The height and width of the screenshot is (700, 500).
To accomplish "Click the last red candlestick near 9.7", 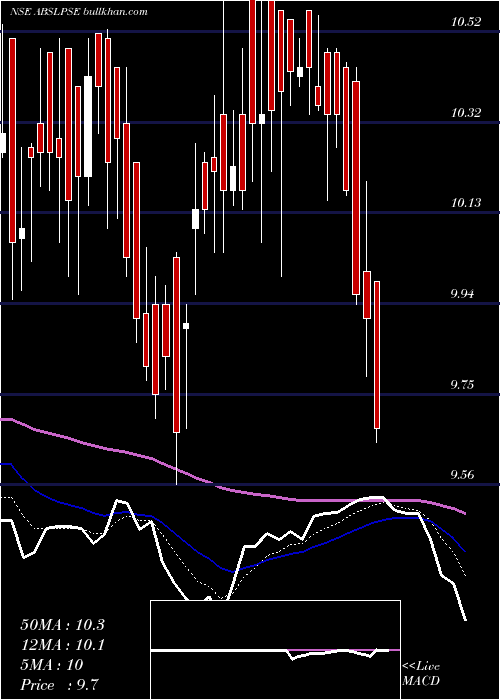I will (x=377, y=355).
